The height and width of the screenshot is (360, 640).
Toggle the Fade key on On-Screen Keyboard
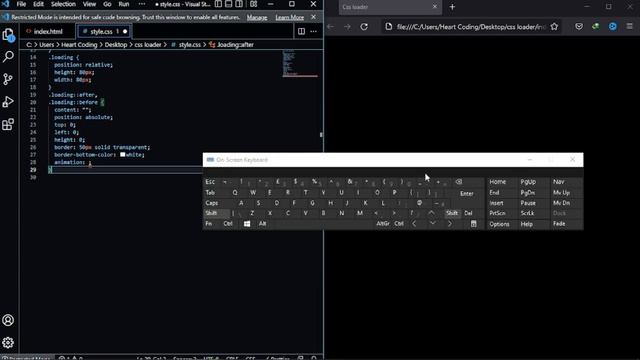click(x=559, y=224)
